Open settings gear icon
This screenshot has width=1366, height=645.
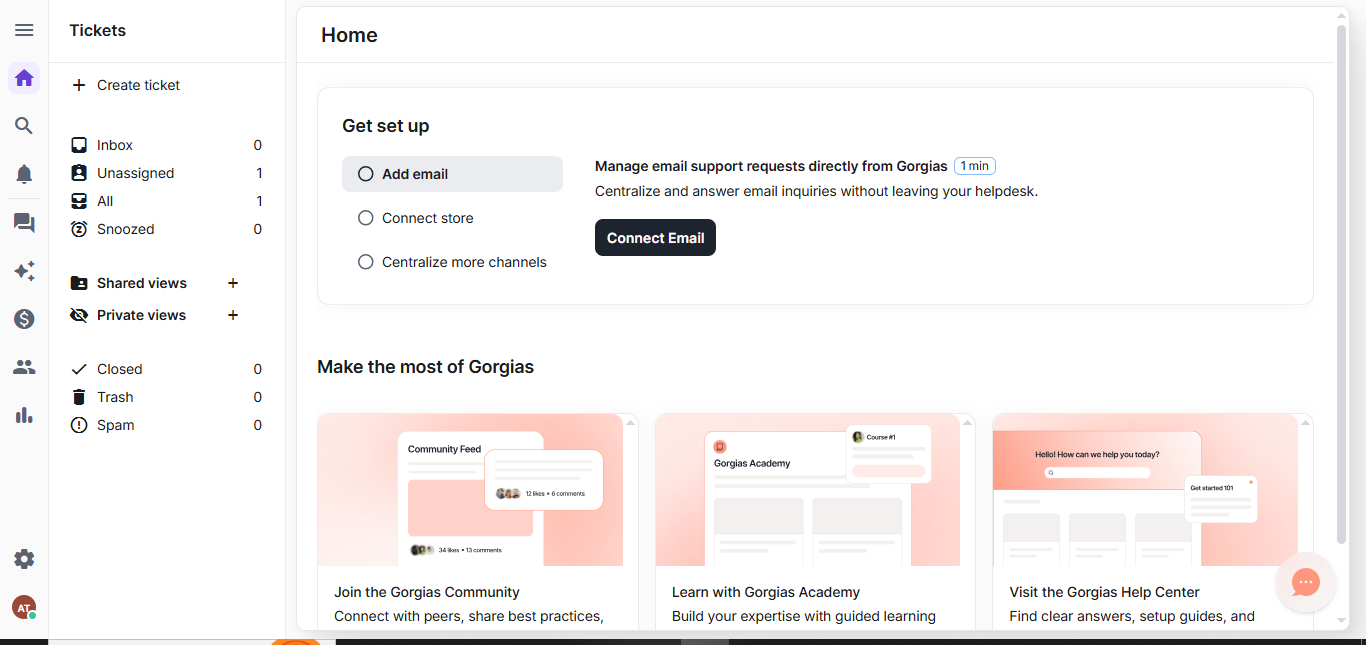click(x=24, y=559)
